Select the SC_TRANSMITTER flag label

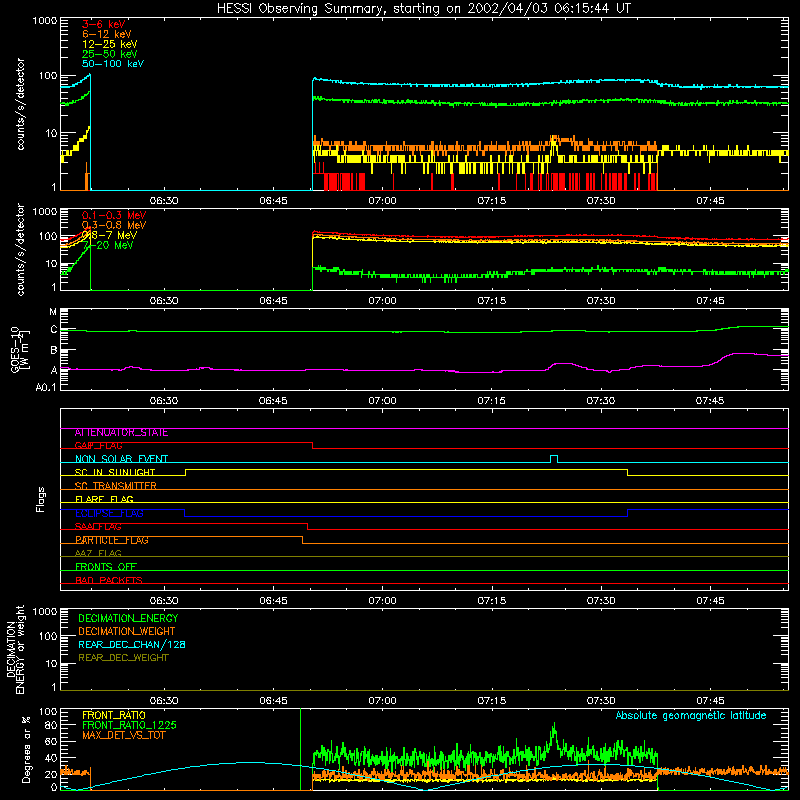(116, 486)
